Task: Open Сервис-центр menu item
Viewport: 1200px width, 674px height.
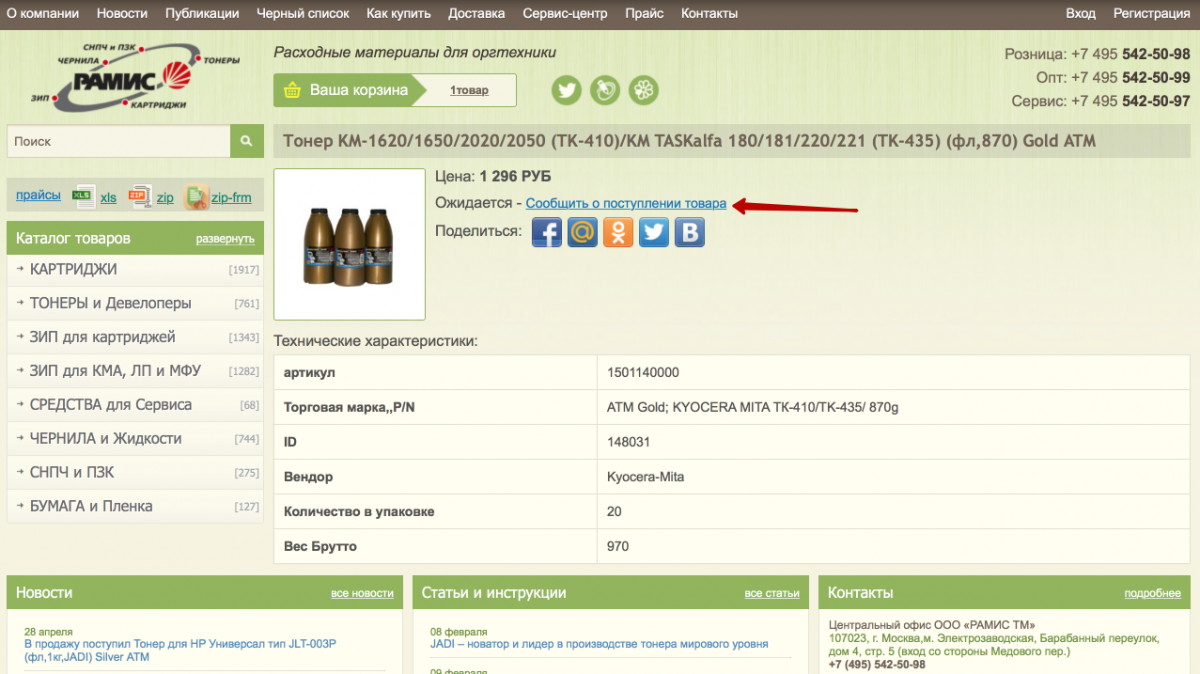Action: pyautogui.click(x=564, y=13)
